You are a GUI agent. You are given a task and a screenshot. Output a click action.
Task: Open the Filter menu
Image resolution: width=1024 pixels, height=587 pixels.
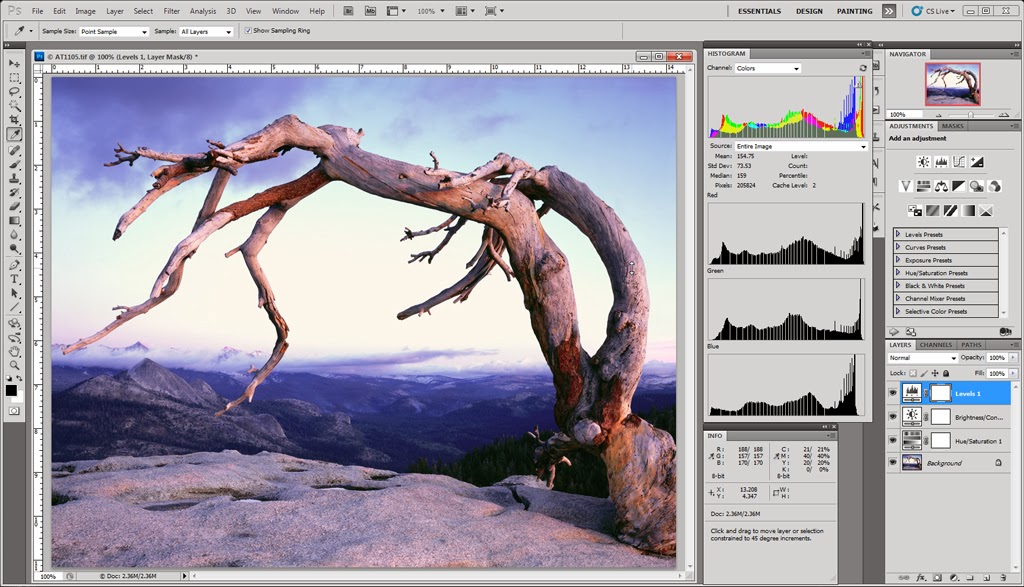pos(172,11)
